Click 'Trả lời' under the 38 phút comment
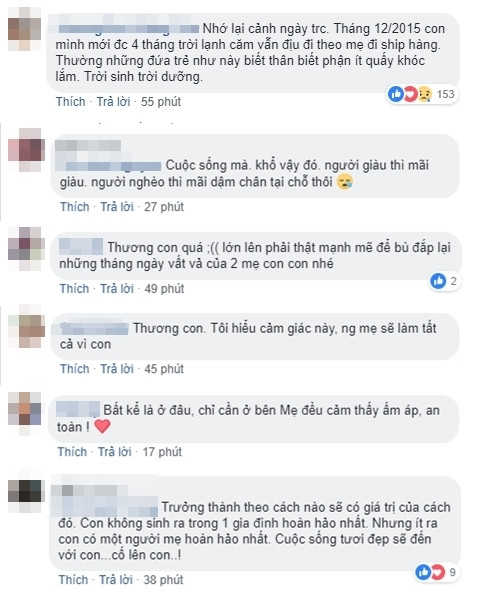 116,580
